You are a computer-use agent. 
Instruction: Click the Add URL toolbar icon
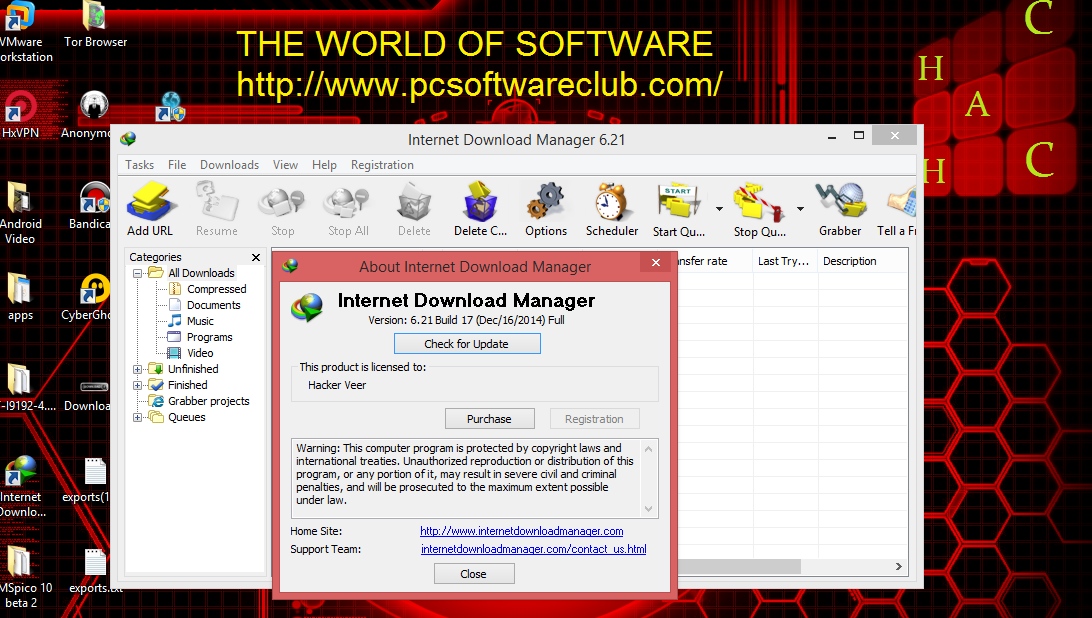coord(149,208)
